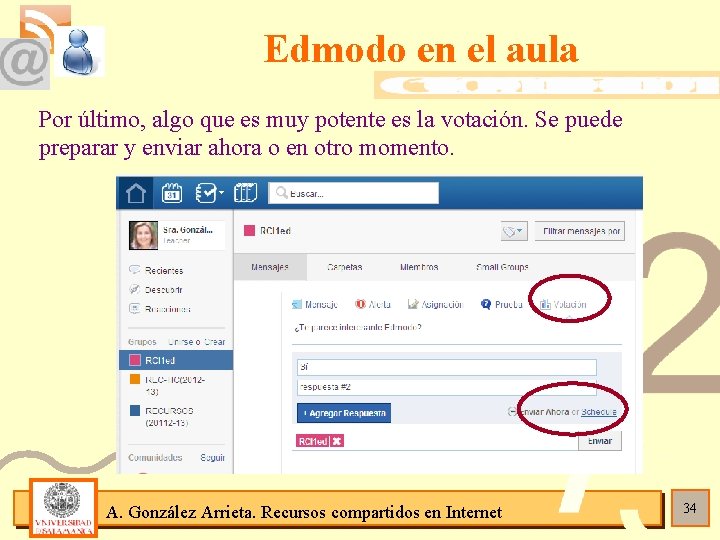The height and width of the screenshot is (540, 720).
Task: Click the orange group color square
Action: (135, 379)
